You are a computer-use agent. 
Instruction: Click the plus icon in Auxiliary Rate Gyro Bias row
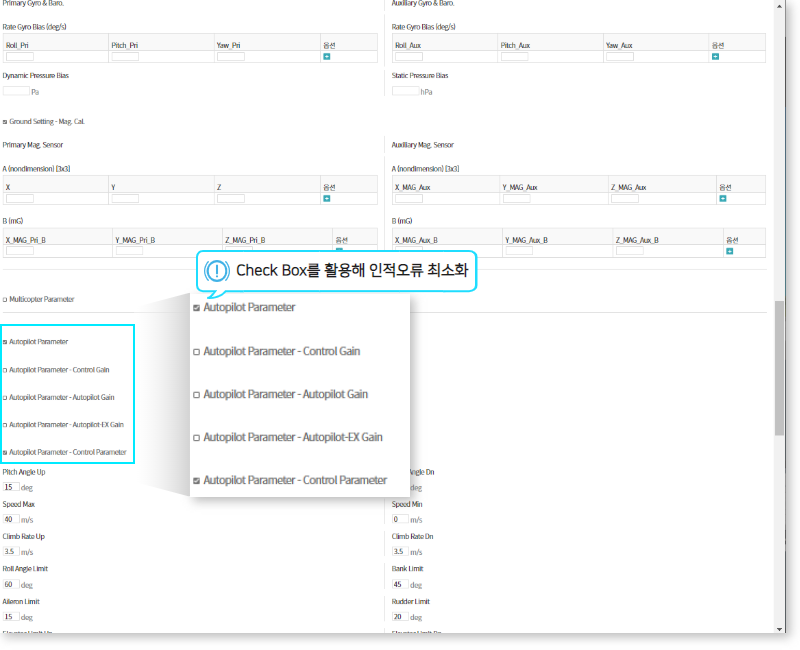point(715,57)
